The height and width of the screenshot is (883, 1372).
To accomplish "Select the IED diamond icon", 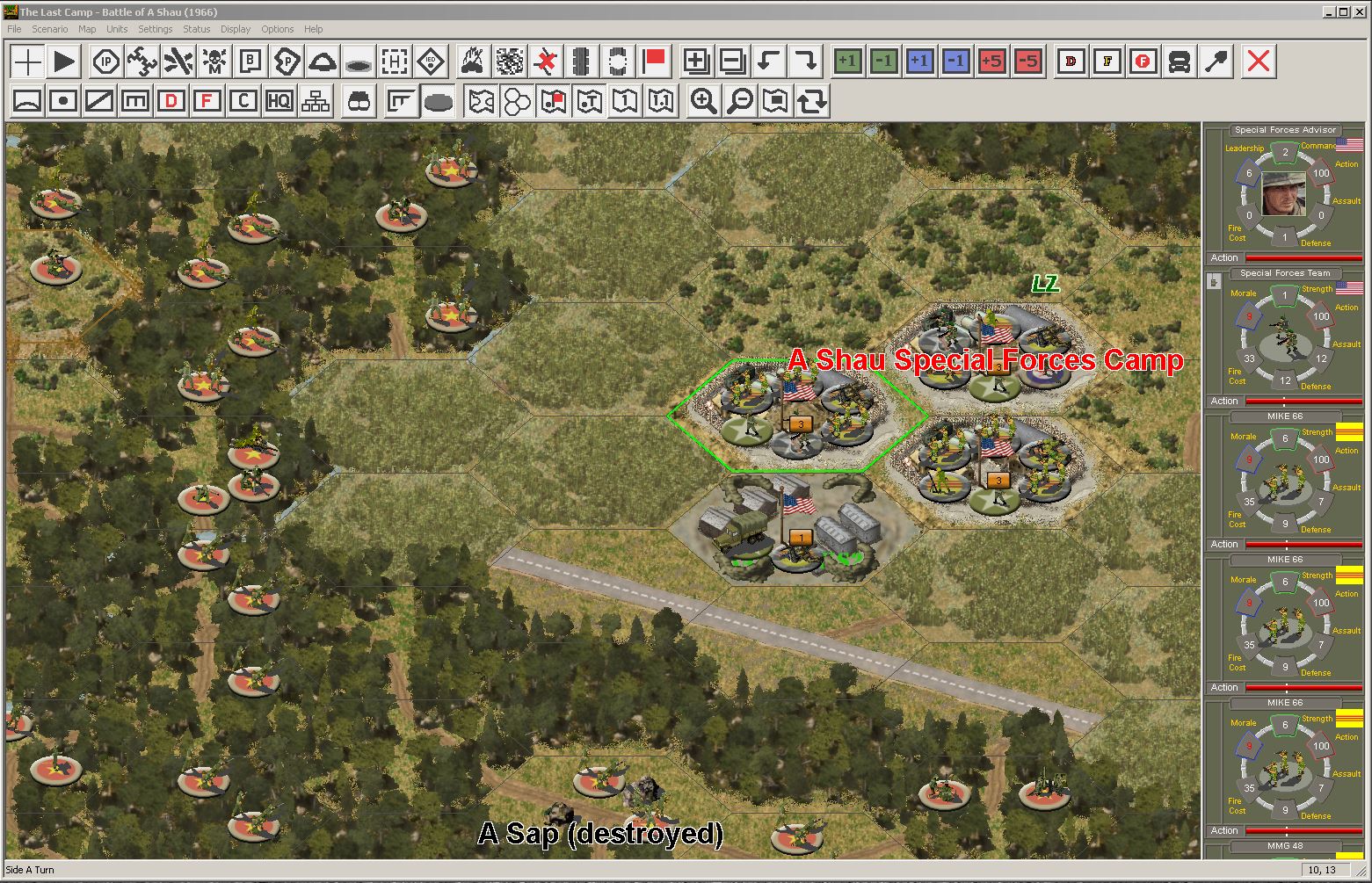I will [431, 62].
